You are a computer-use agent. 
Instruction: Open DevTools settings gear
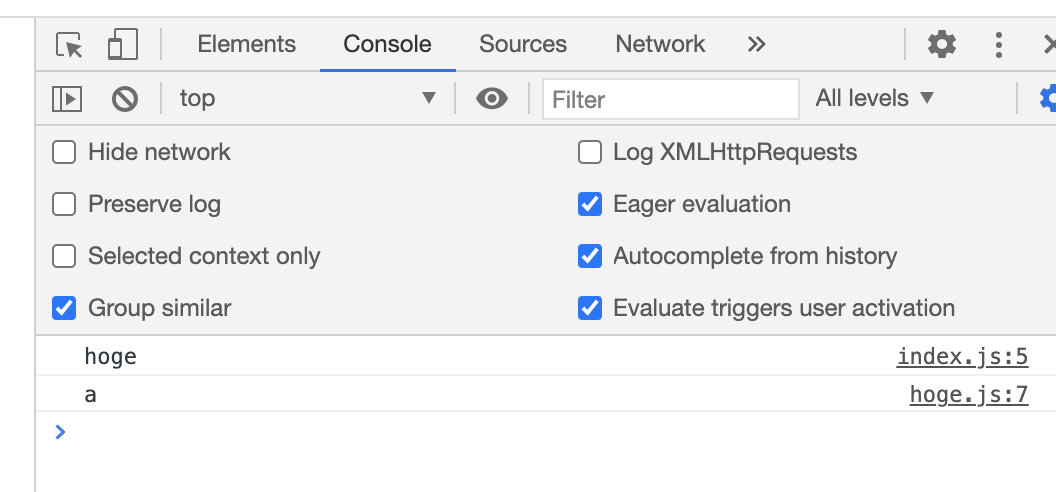941,45
